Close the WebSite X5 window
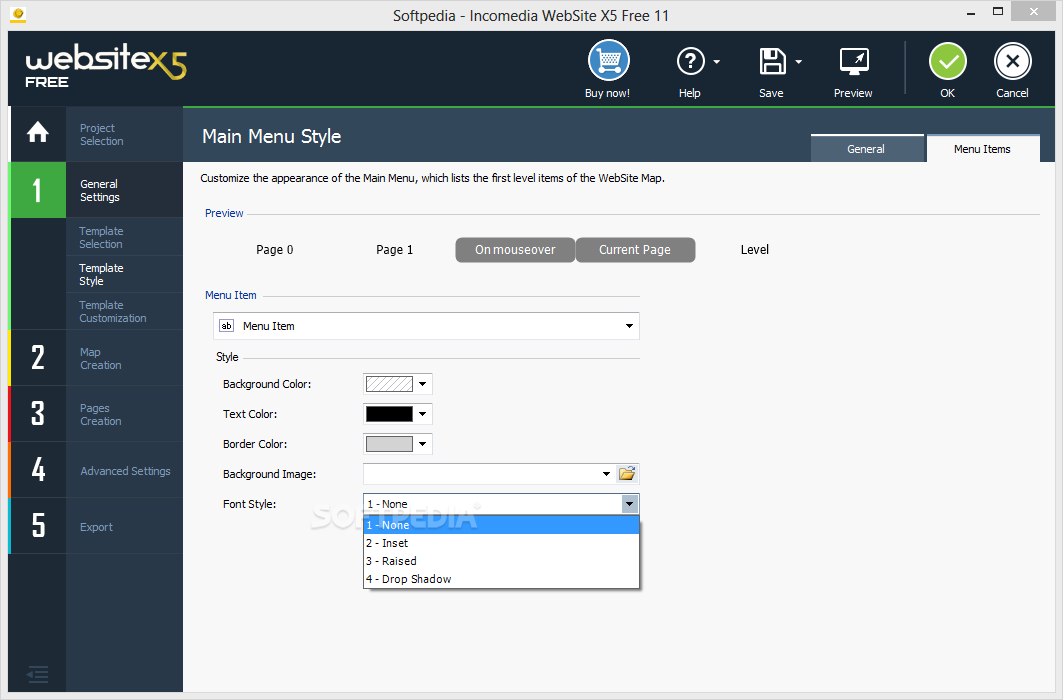This screenshot has width=1063, height=700. click(1034, 12)
